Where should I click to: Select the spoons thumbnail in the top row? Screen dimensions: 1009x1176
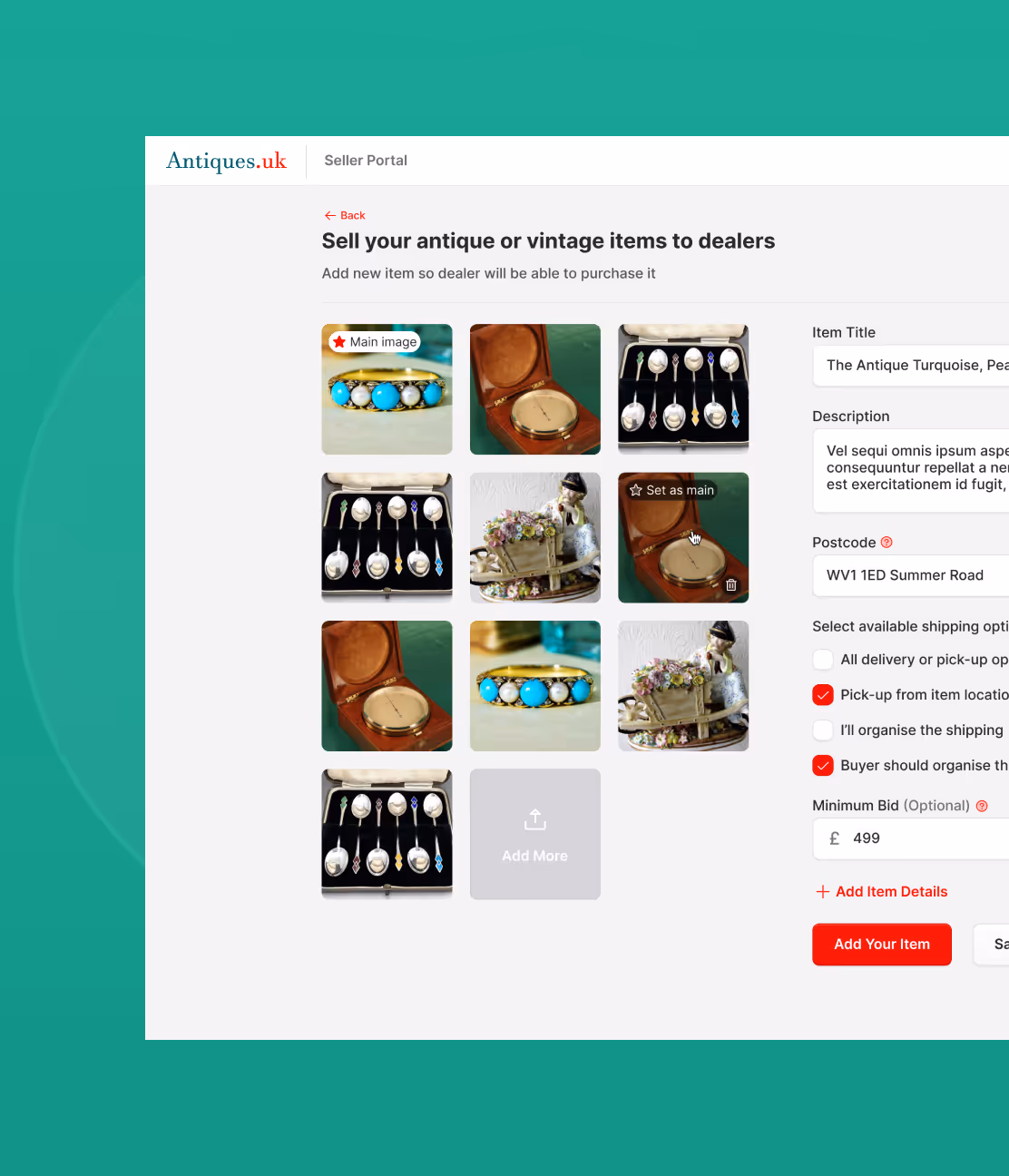pyautogui.click(x=683, y=389)
